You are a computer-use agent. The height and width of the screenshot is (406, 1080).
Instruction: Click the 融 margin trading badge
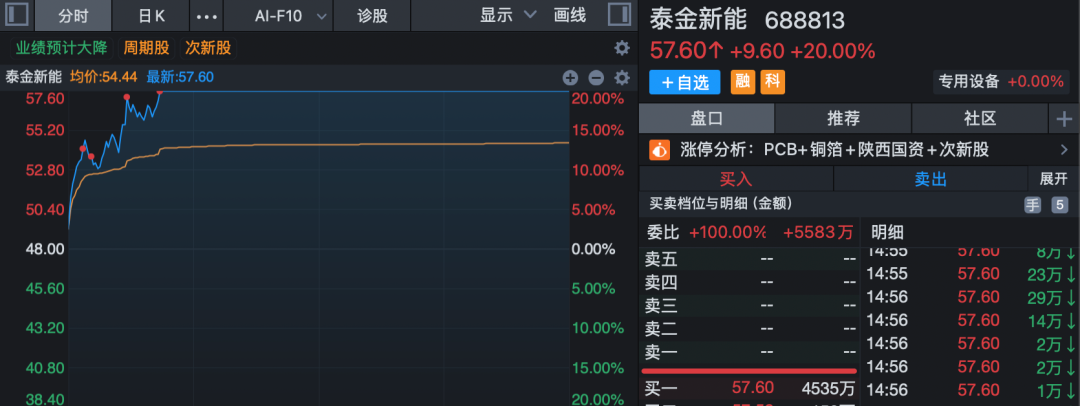point(742,82)
